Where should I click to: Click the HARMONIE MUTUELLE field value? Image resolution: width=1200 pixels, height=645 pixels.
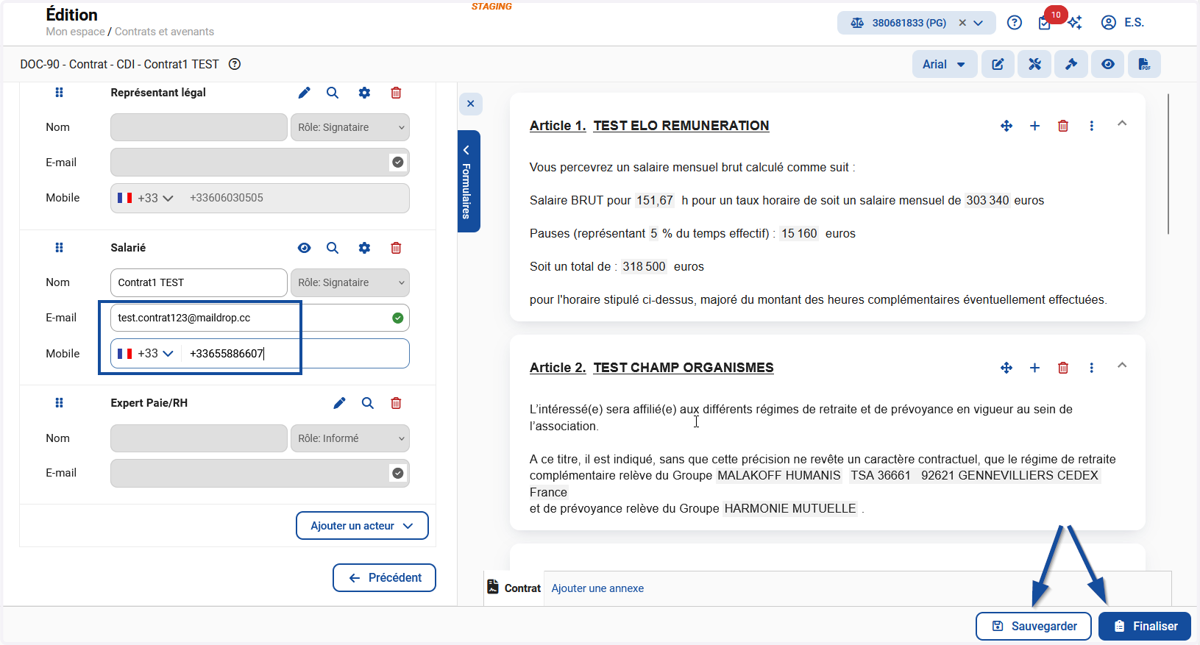pyautogui.click(x=790, y=508)
